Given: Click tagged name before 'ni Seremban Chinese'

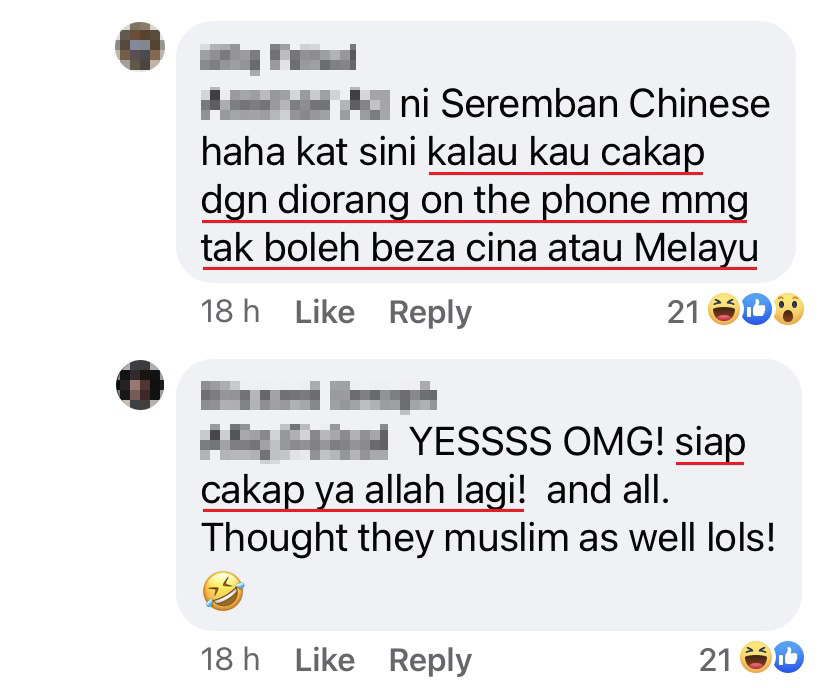Looking at the screenshot, I should pyautogui.click(x=296, y=104).
